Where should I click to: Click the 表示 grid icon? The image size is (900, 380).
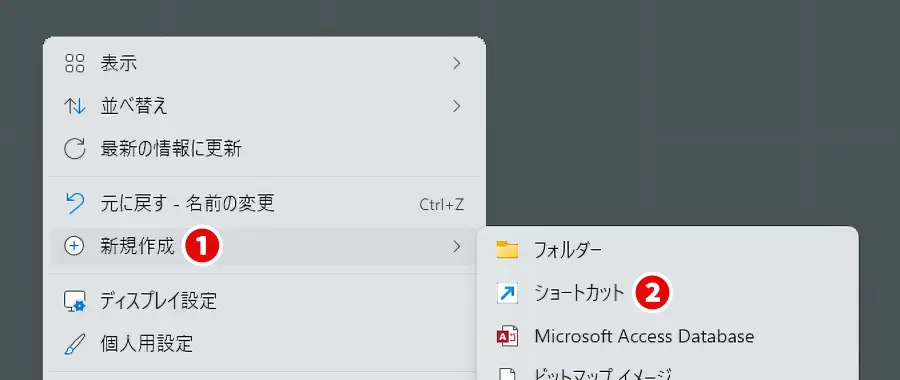click(75, 63)
